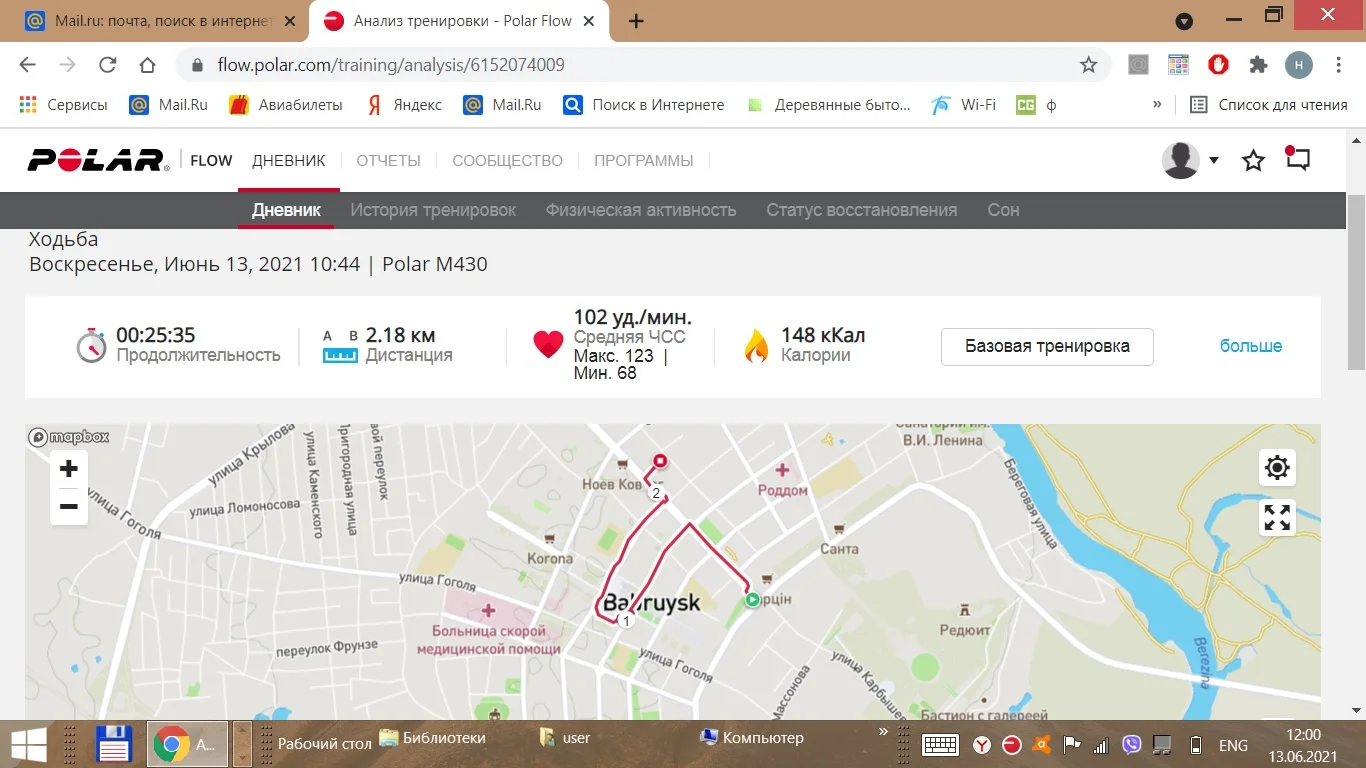Click the kilometer 1 marker on the route
Image resolution: width=1366 pixels, height=768 pixels.
click(x=626, y=621)
